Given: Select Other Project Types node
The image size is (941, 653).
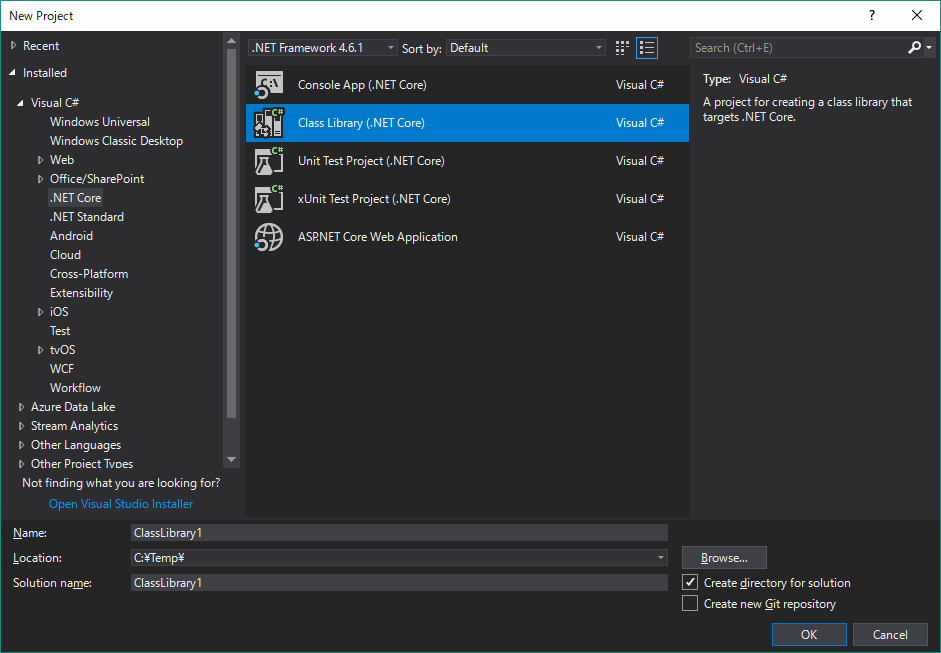Looking at the screenshot, I should click(82, 464).
